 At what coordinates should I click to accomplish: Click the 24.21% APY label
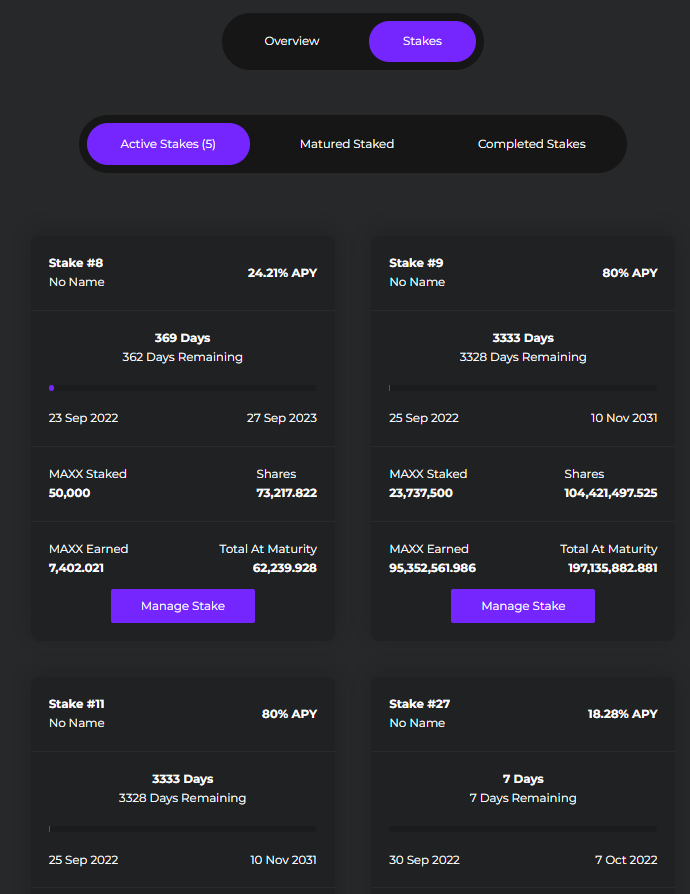coord(282,273)
